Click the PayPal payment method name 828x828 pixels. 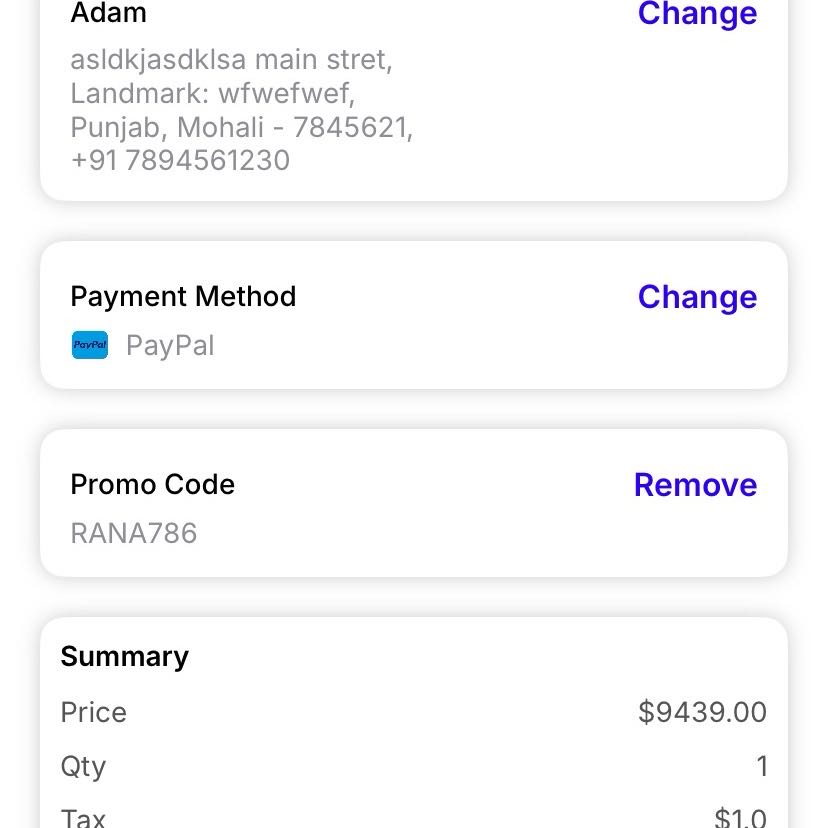(x=170, y=346)
